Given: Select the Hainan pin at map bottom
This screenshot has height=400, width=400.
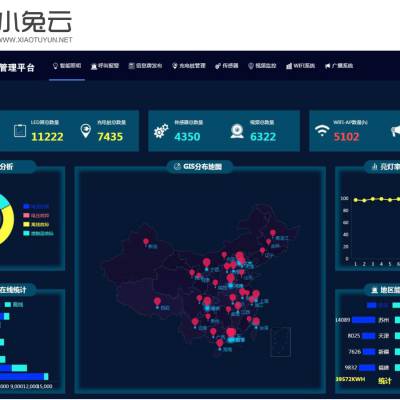Looking at the screenshot, I should [220, 343].
